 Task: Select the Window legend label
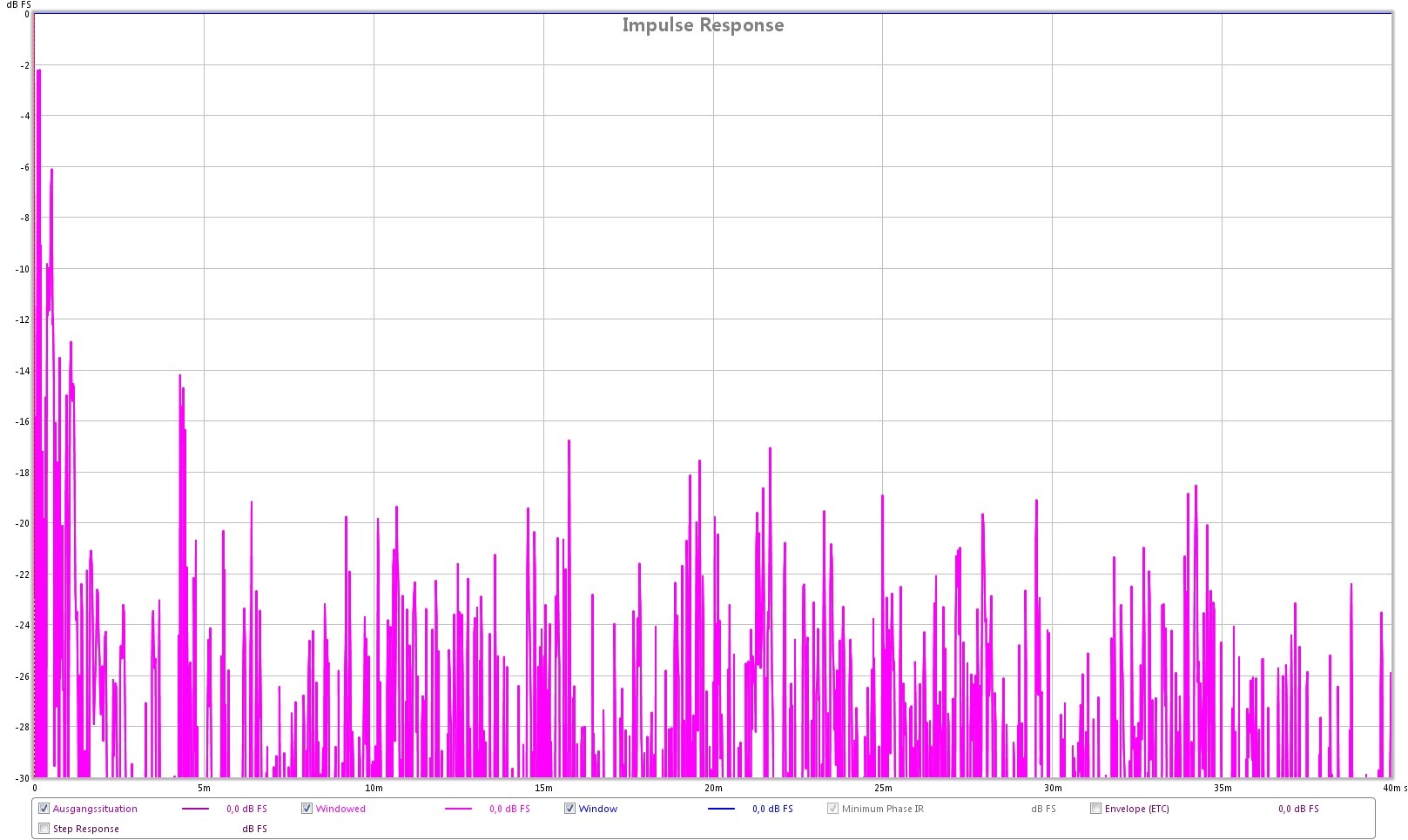(598, 809)
